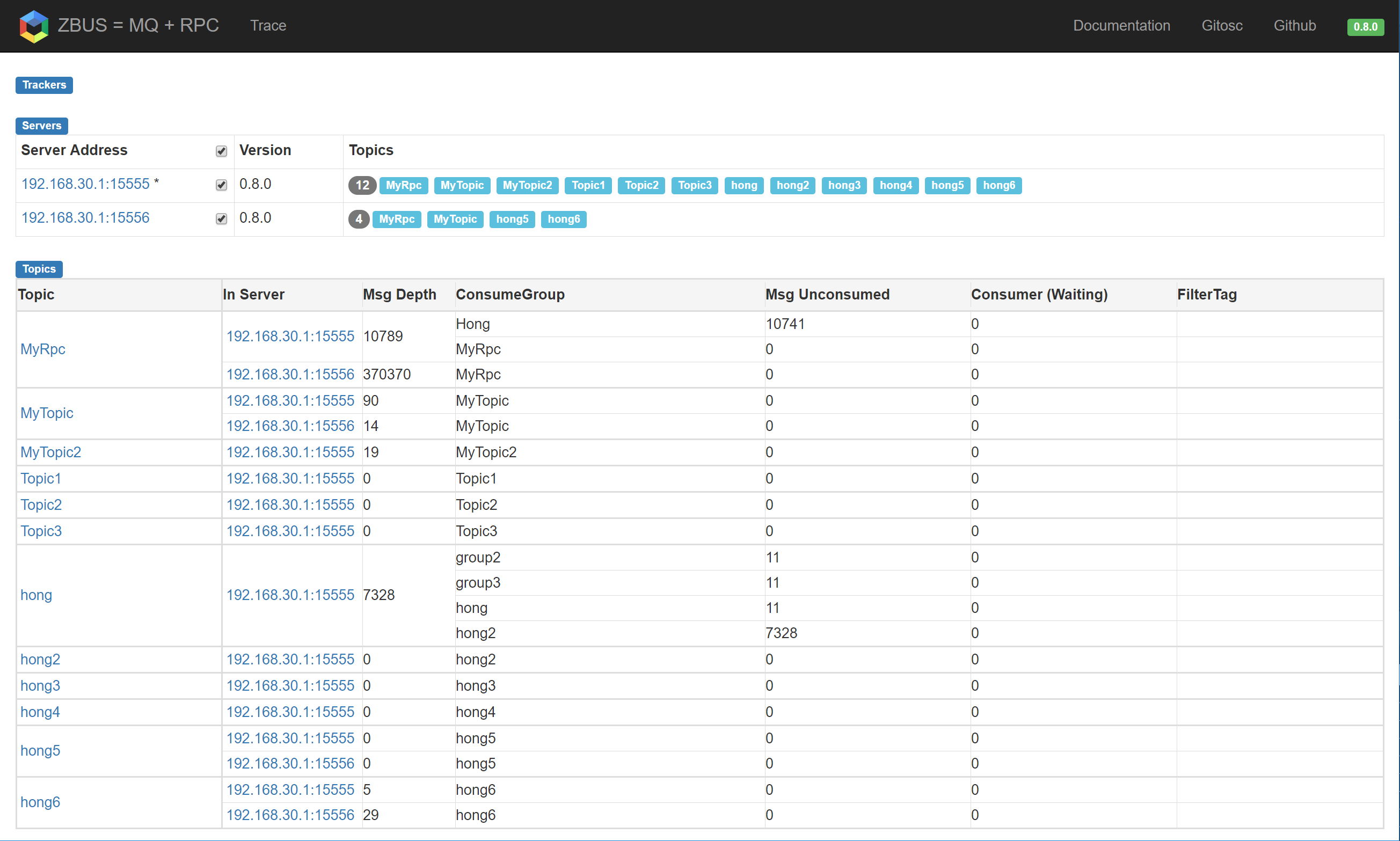Select the Topic1 tag badge
Image resolution: width=1400 pixels, height=841 pixels.
tap(588, 185)
